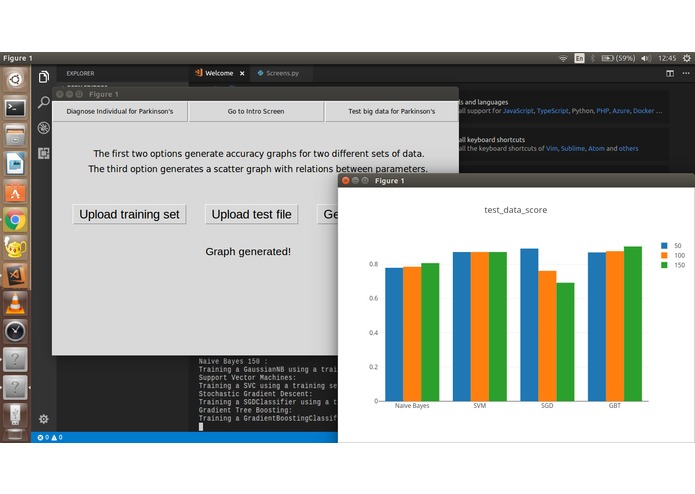Toggle the orange 100 legend entry

(x=673, y=255)
